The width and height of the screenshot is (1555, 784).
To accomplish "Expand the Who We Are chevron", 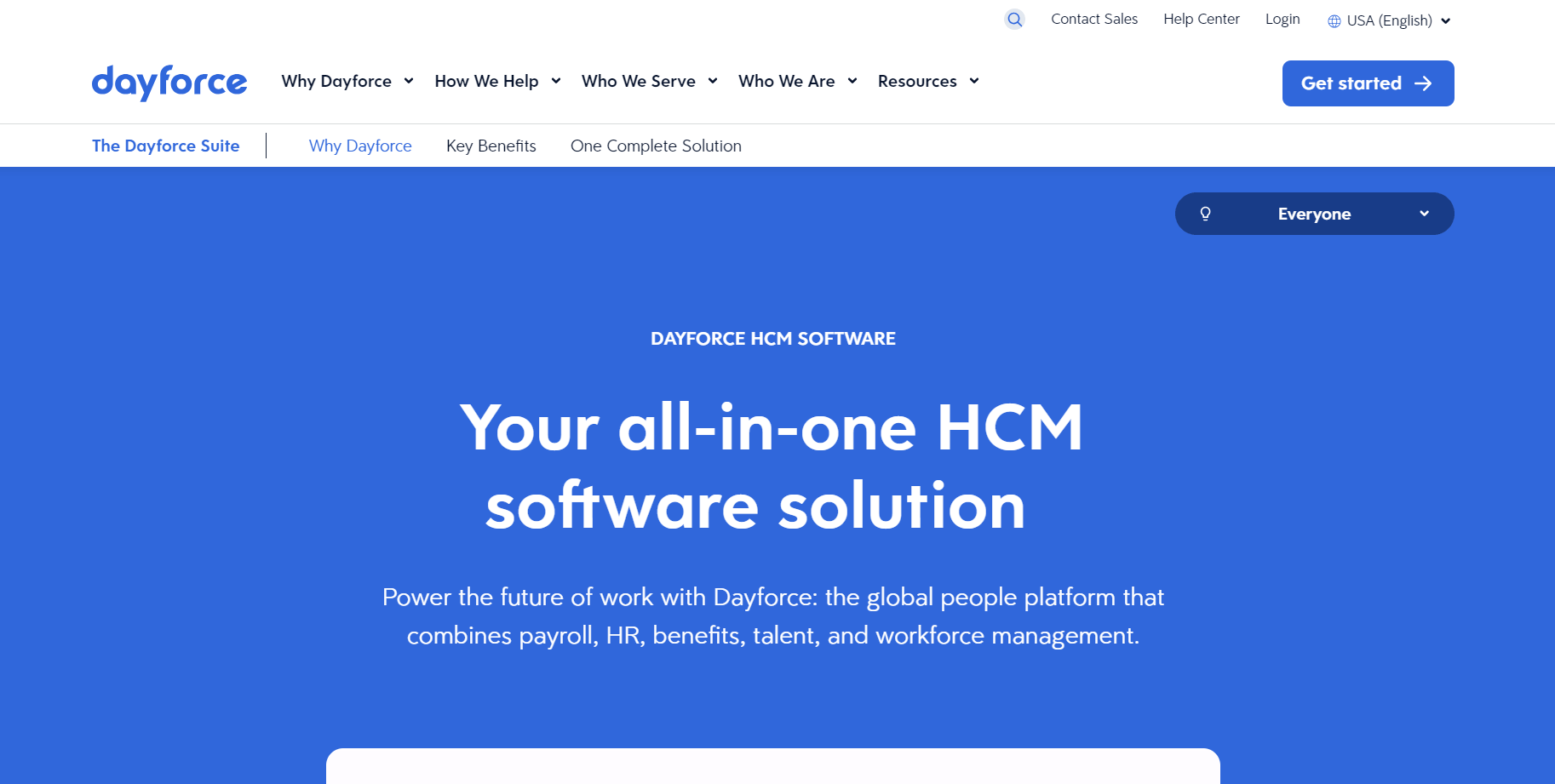I will pyautogui.click(x=852, y=81).
